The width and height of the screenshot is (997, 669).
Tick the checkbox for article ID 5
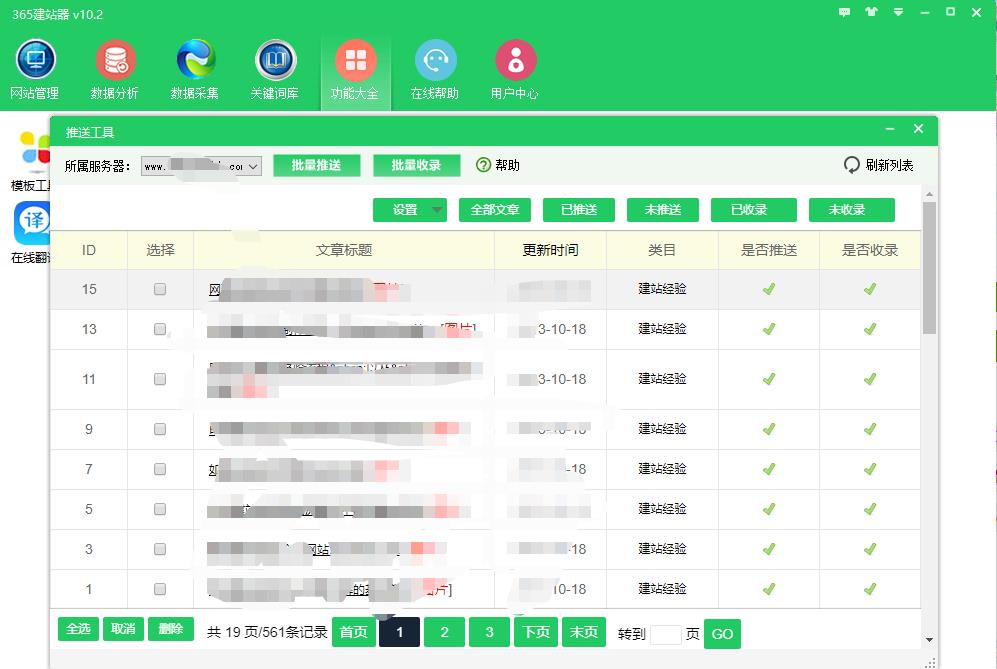point(160,509)
